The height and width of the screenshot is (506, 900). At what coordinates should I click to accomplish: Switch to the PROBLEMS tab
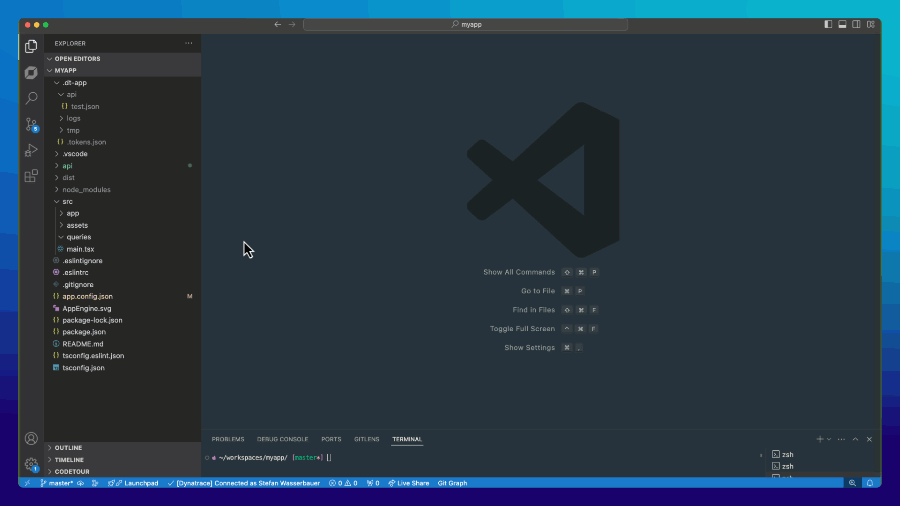228,439
